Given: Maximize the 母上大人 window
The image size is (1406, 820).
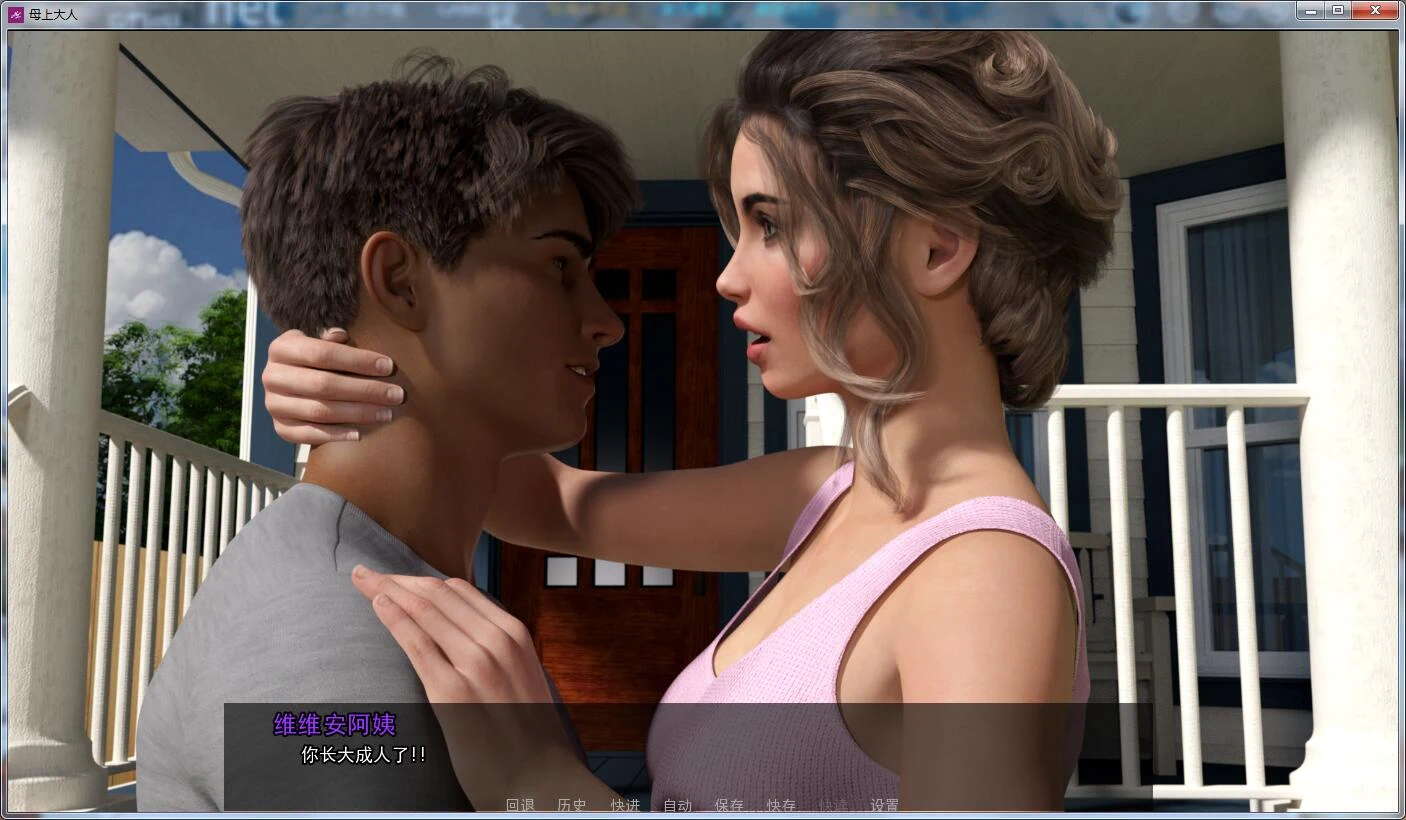Looking at the screenshot, I should click(x=1338, y=10).
